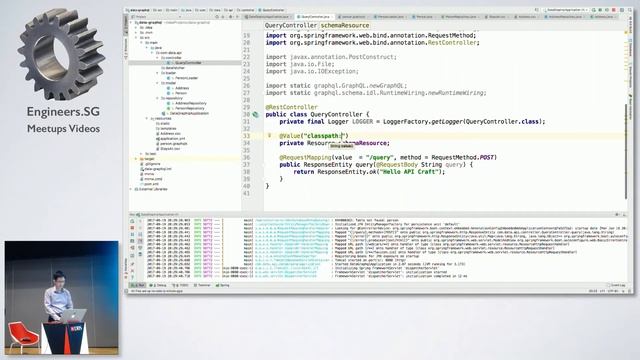
Task: Expand the target folder
Action: pos(136,159)
